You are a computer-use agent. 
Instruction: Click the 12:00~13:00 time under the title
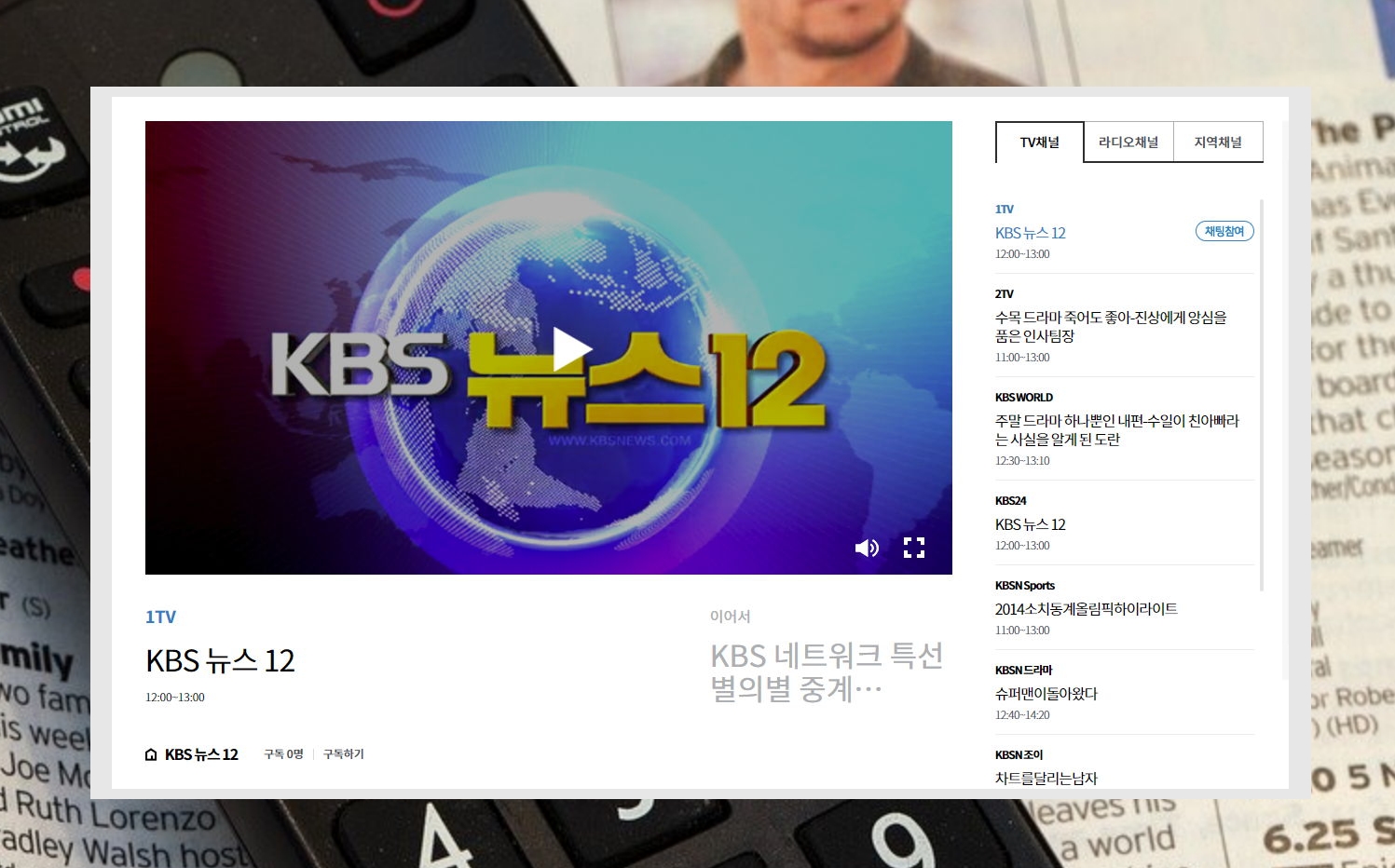[174, 698]
